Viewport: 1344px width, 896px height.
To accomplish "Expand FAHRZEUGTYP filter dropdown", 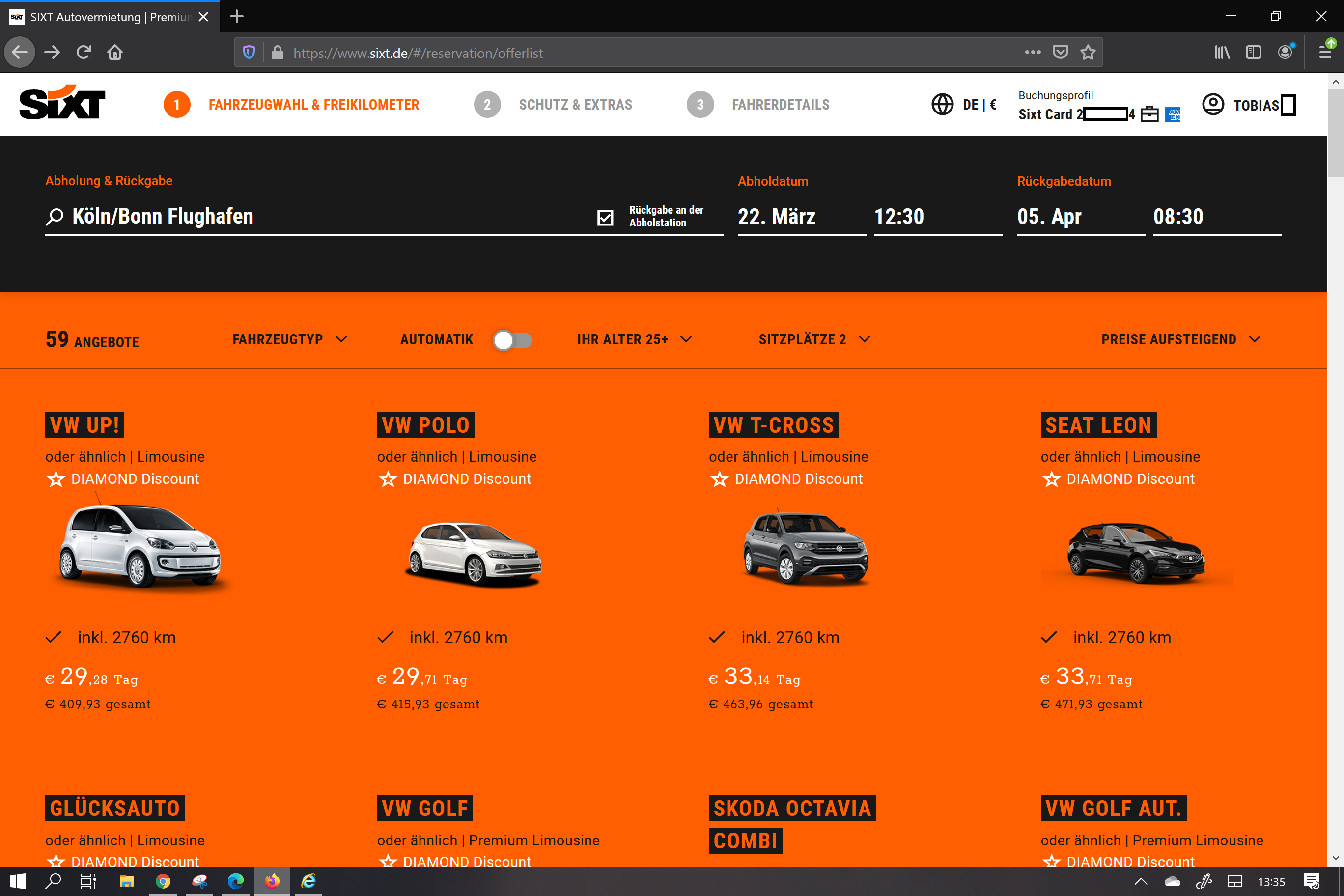I will click(290, 339).
